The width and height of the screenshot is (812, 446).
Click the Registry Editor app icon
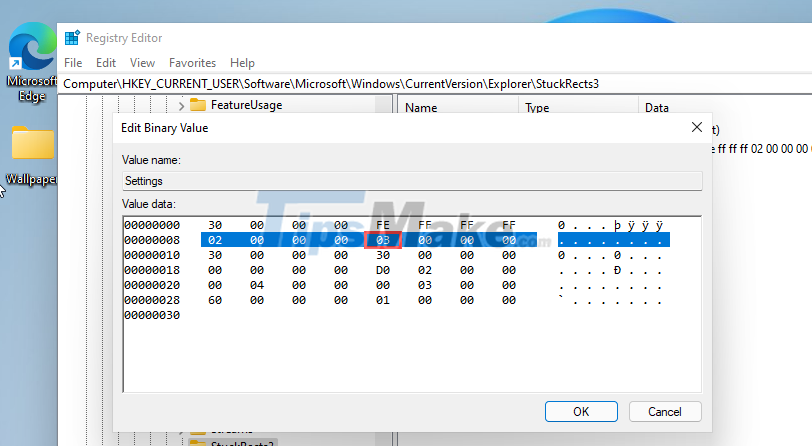pos(72,38)
